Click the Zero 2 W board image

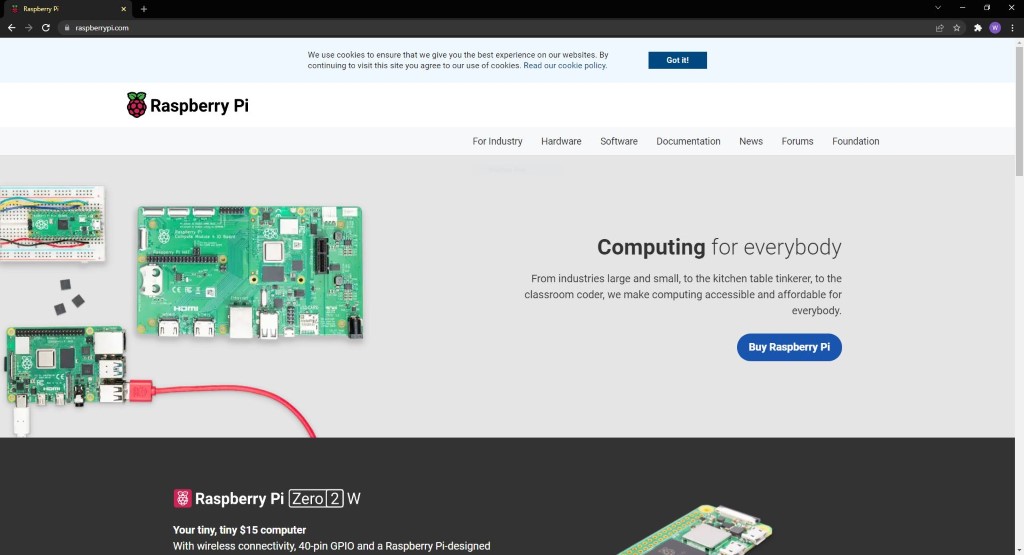pos(696,530)
